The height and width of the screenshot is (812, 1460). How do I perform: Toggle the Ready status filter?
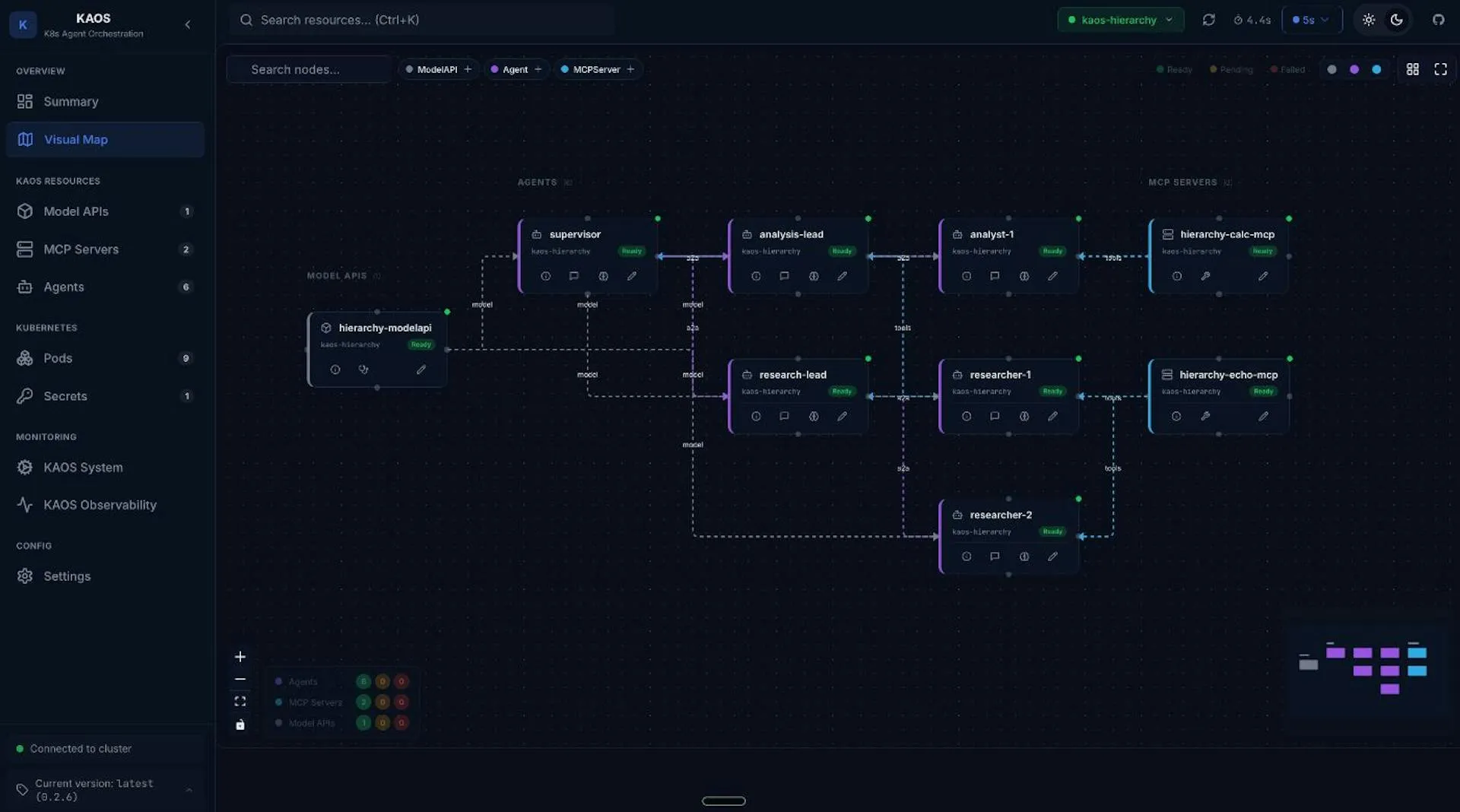click(x=1175, y=69)
